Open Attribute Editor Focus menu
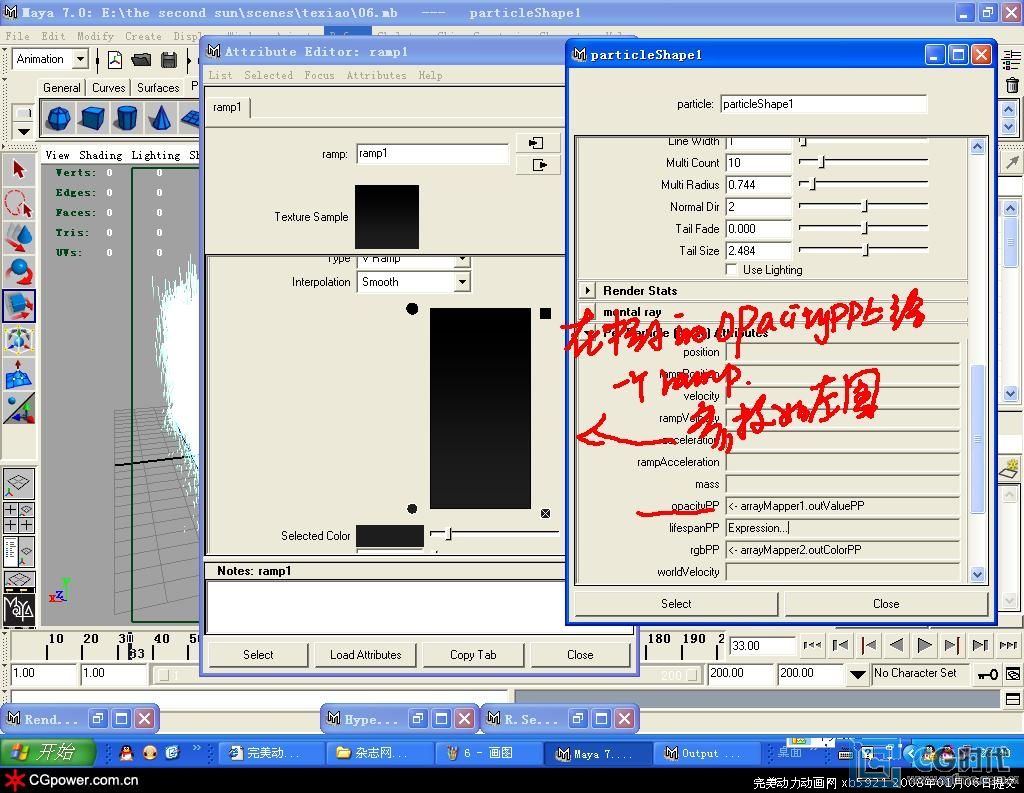The width and height of the screenshot is (1024, 793). pos(319,75)
